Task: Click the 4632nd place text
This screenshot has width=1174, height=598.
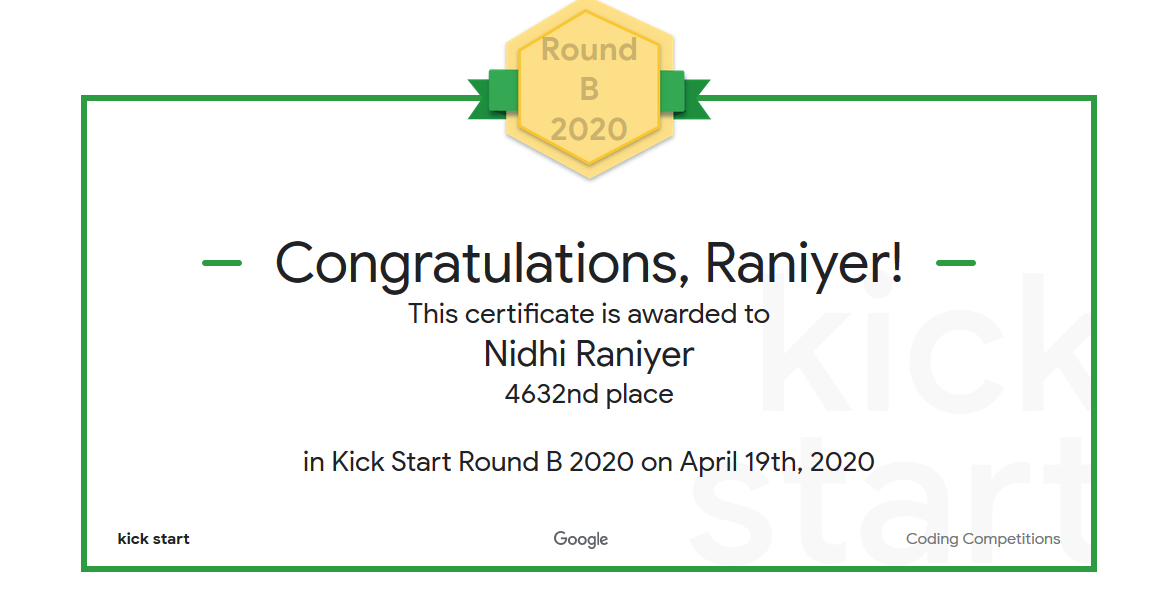Action: pos(589,394)
